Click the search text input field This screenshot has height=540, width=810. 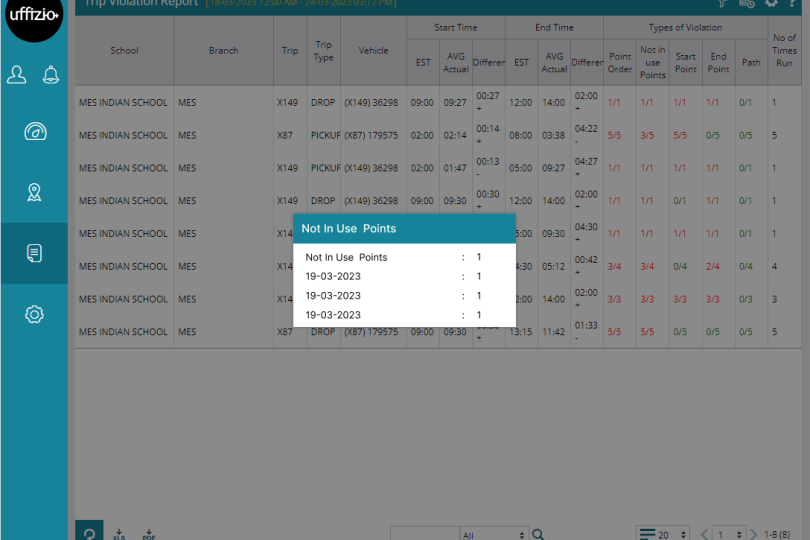pos(424,534)
